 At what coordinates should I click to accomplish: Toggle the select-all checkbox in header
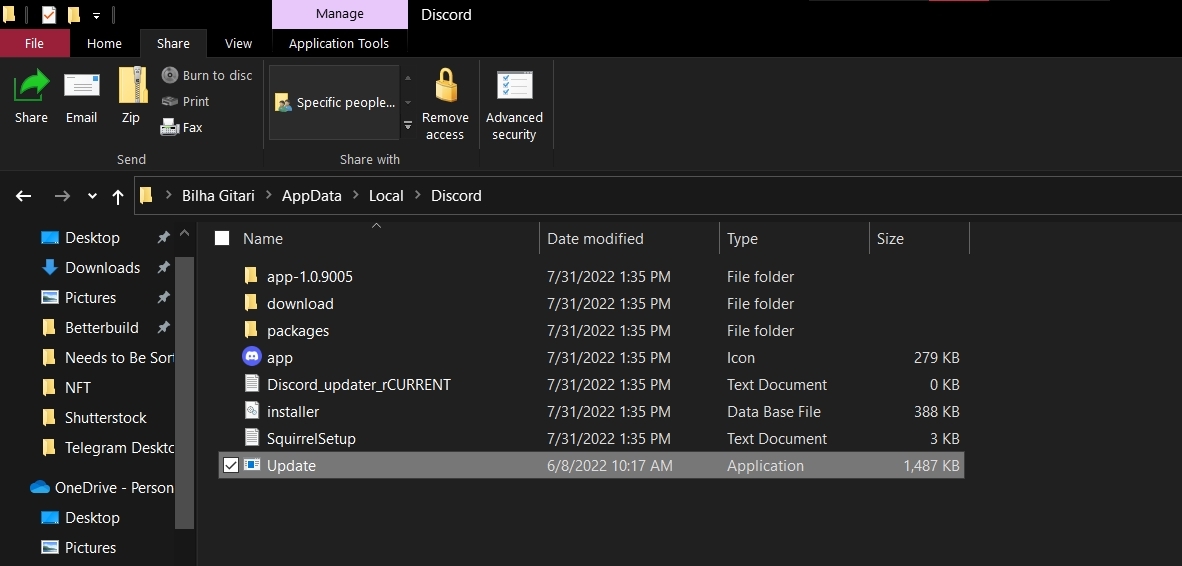(222, 238)
